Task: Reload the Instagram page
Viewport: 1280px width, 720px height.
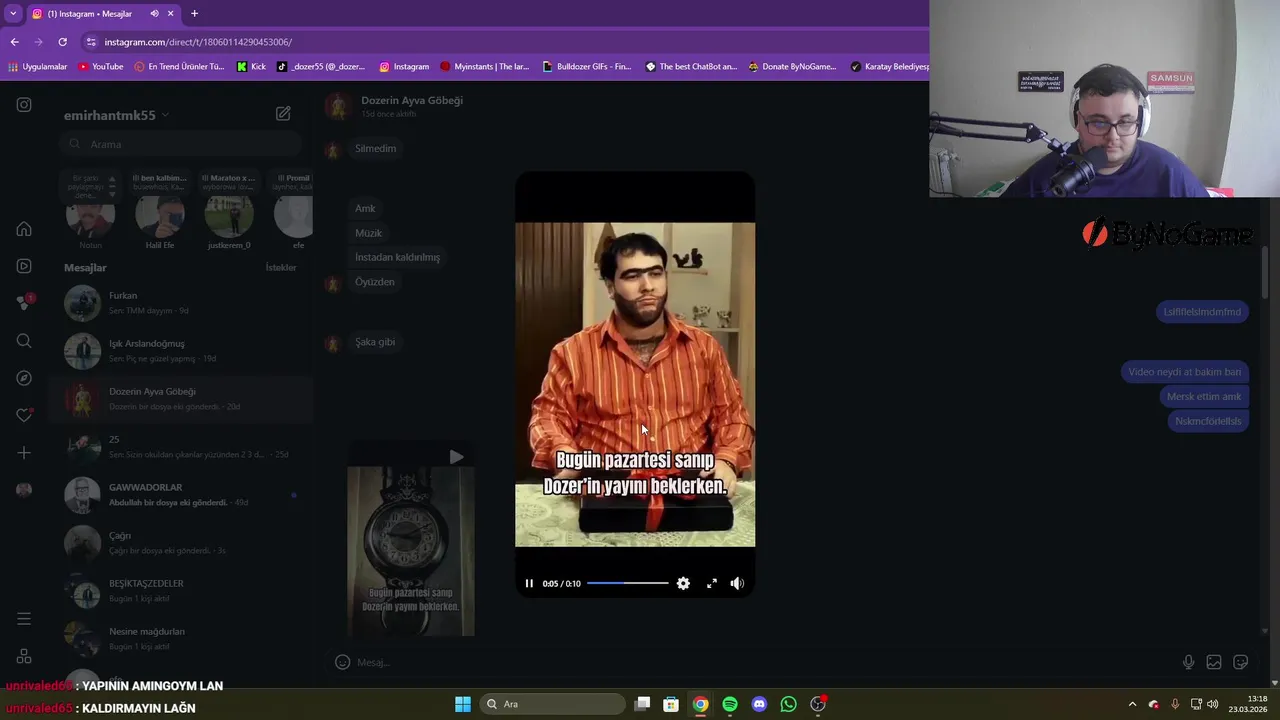Action: tap(62, 42)
